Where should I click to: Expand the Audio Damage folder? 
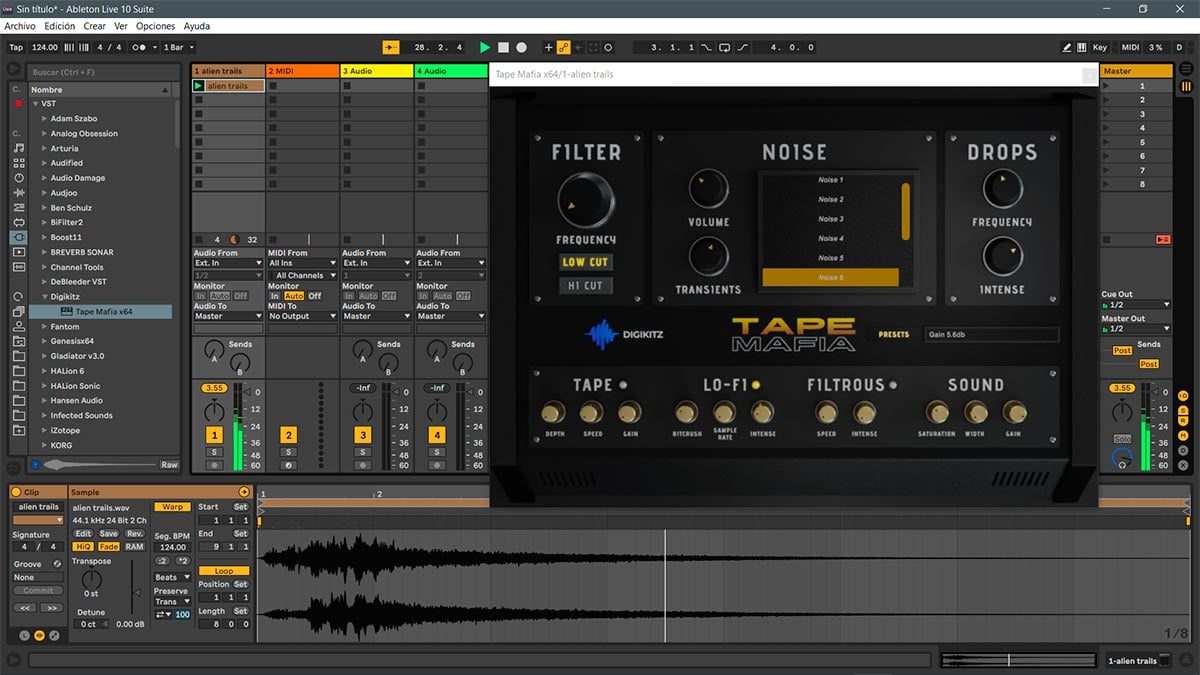coord(44,178)
